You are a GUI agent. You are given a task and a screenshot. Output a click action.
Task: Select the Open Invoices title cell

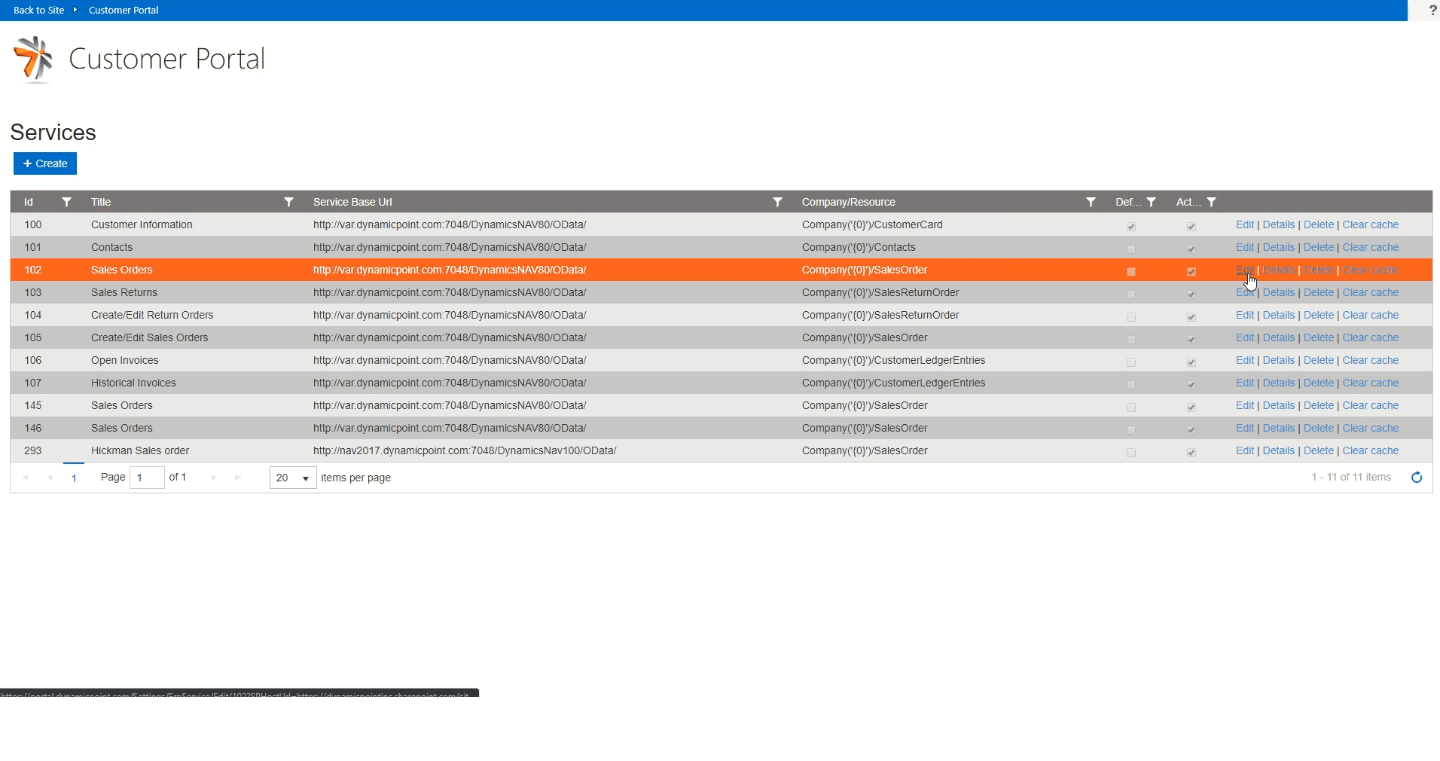pos(125,360)
